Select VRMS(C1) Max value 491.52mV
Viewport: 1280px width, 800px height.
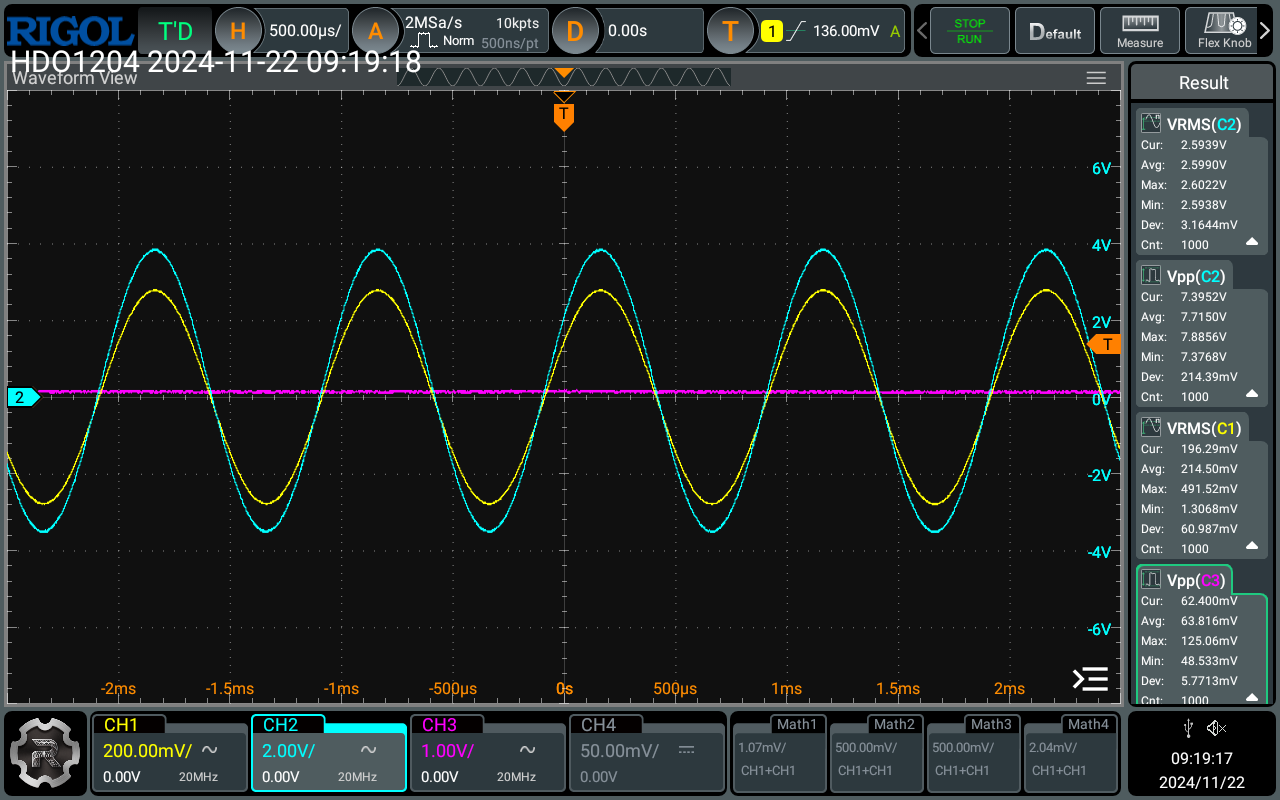tap(1208, 489)
